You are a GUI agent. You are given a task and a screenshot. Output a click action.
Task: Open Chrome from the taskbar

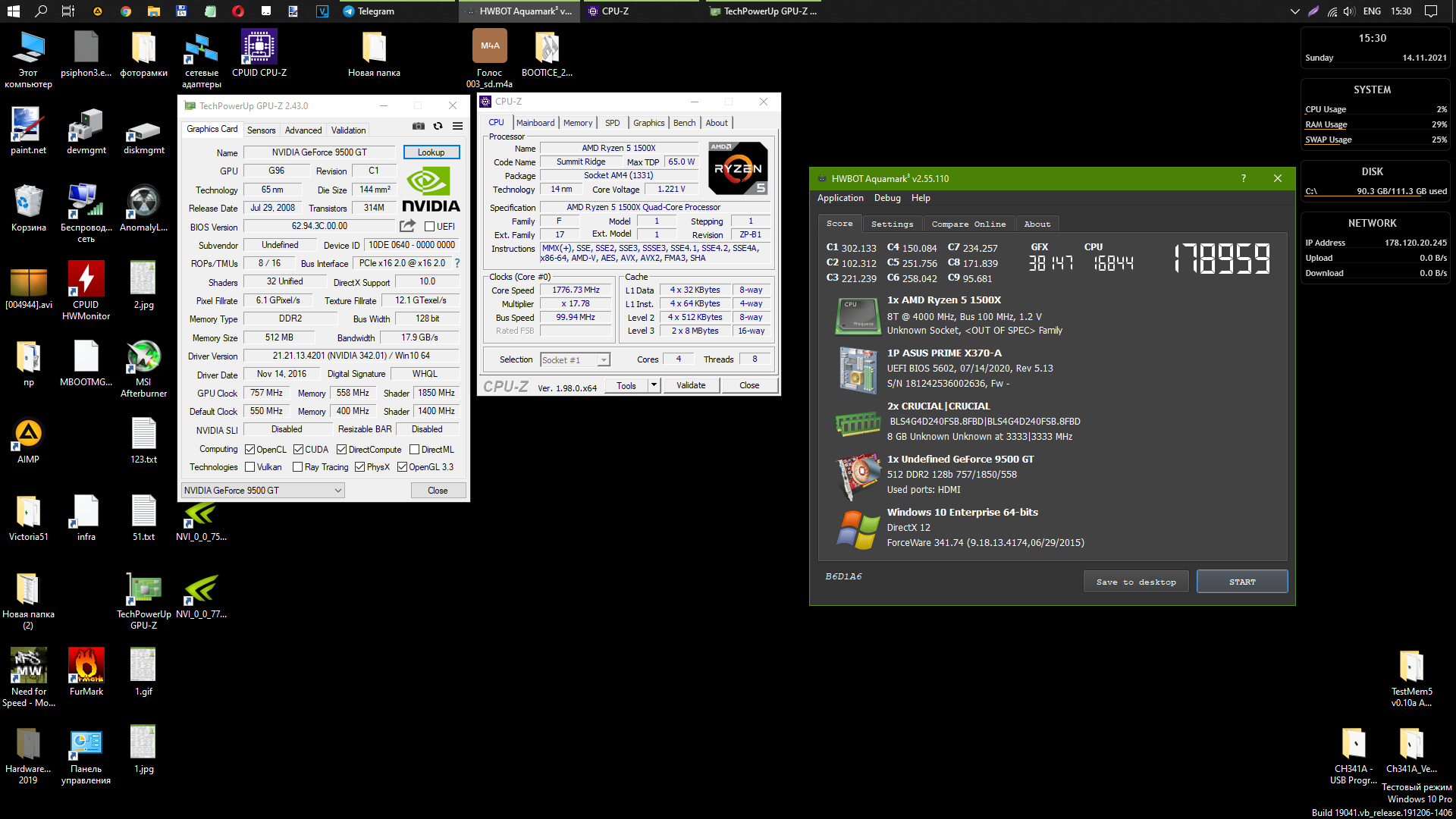(126, 11)
